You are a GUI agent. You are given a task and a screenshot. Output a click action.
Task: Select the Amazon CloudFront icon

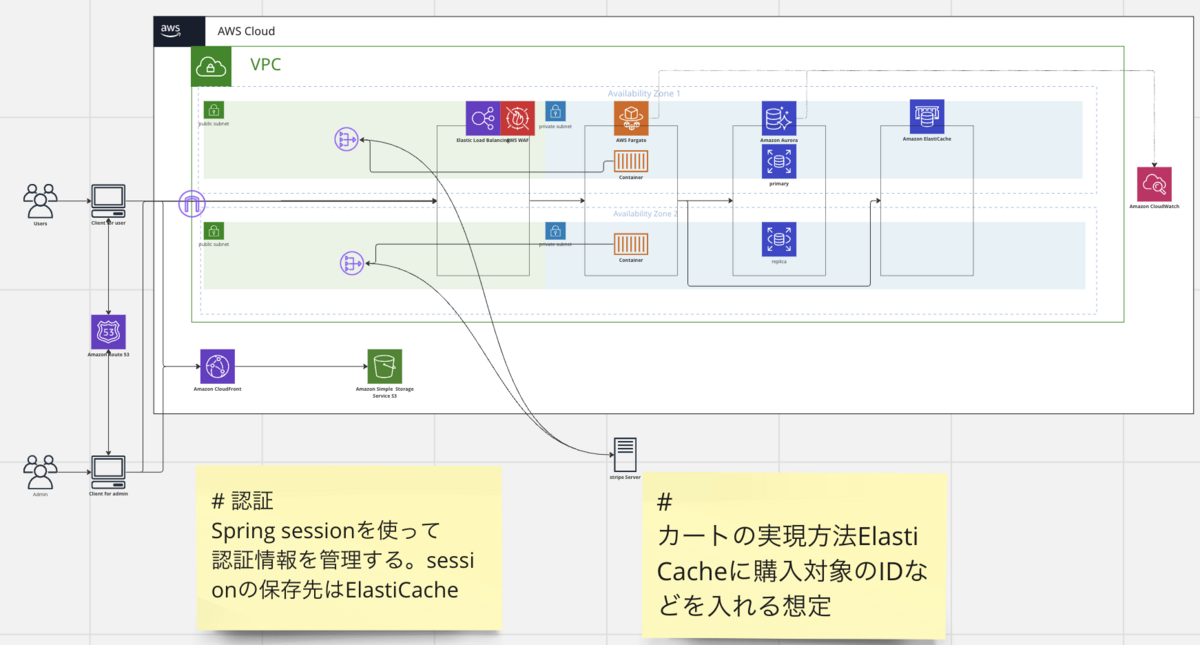(x=217, y=366)
